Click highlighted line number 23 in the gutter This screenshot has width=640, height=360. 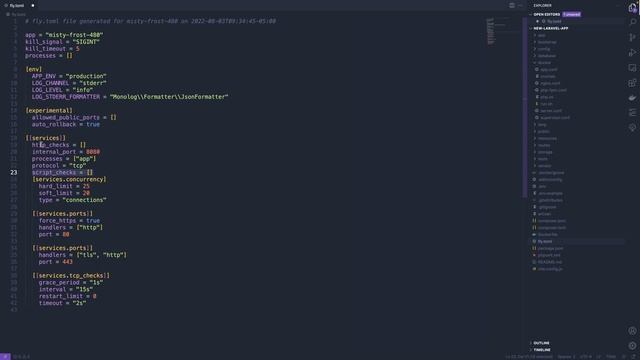(x=14, y=173)
